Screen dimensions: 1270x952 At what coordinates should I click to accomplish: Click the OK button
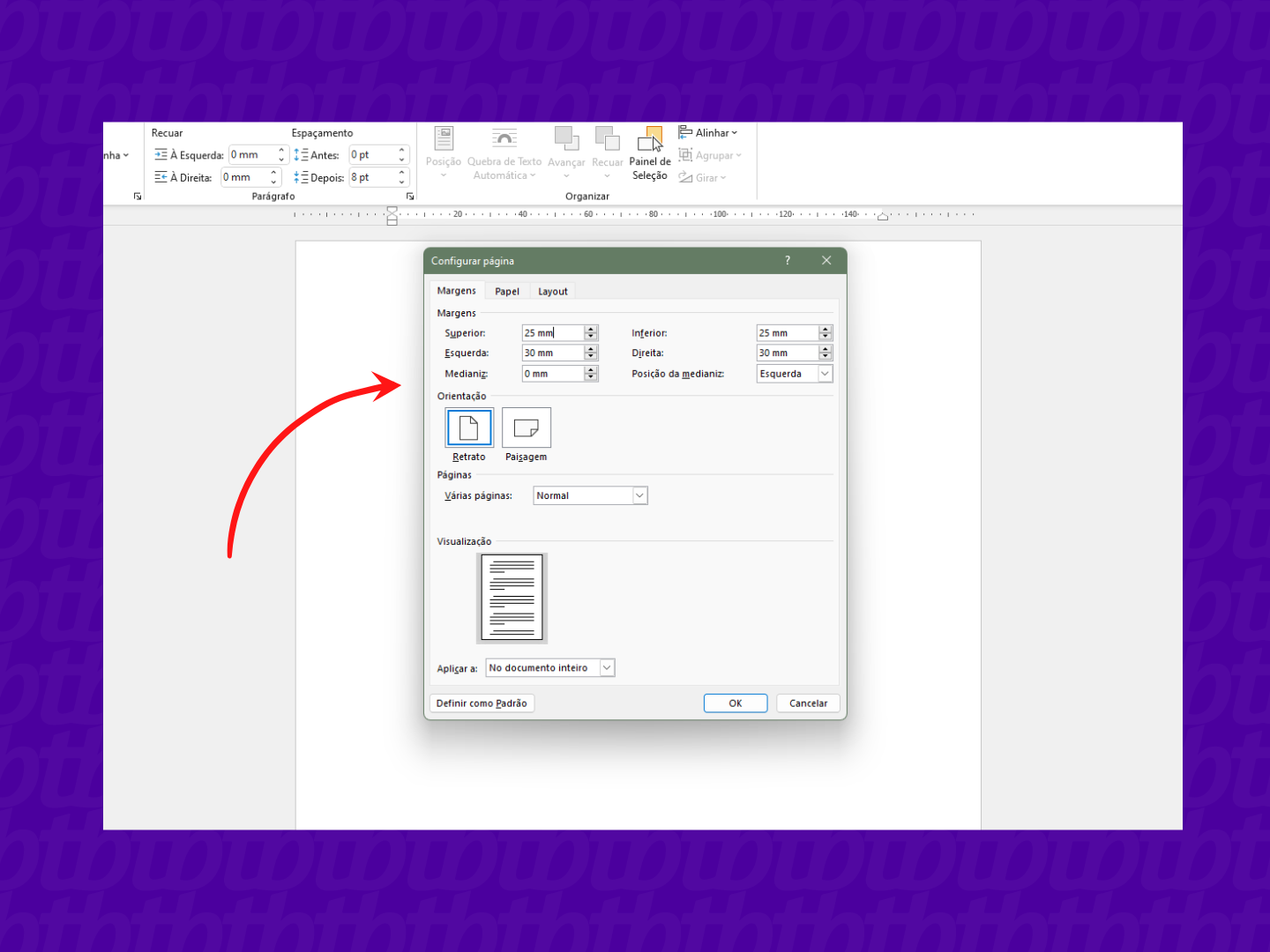(x=735, y=703)
